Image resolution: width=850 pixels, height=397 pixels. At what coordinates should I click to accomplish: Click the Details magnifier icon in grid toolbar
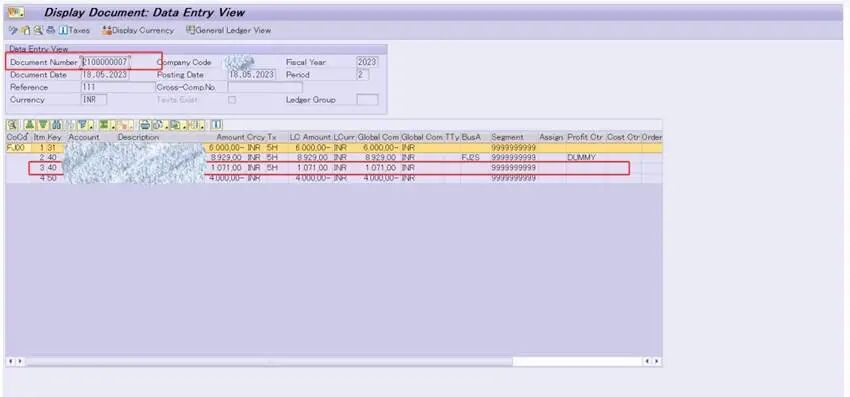(12, 125)
